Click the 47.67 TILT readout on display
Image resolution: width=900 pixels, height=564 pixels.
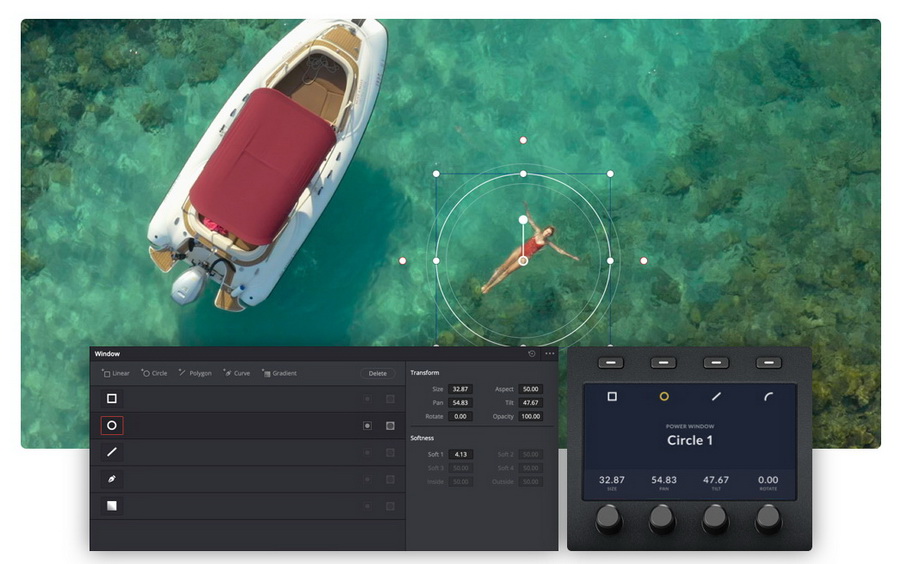[x=716, y=480]
